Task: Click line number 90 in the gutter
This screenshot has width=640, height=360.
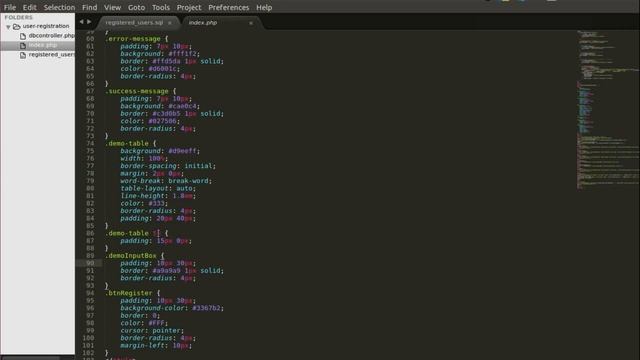Action: click(90, 263)
